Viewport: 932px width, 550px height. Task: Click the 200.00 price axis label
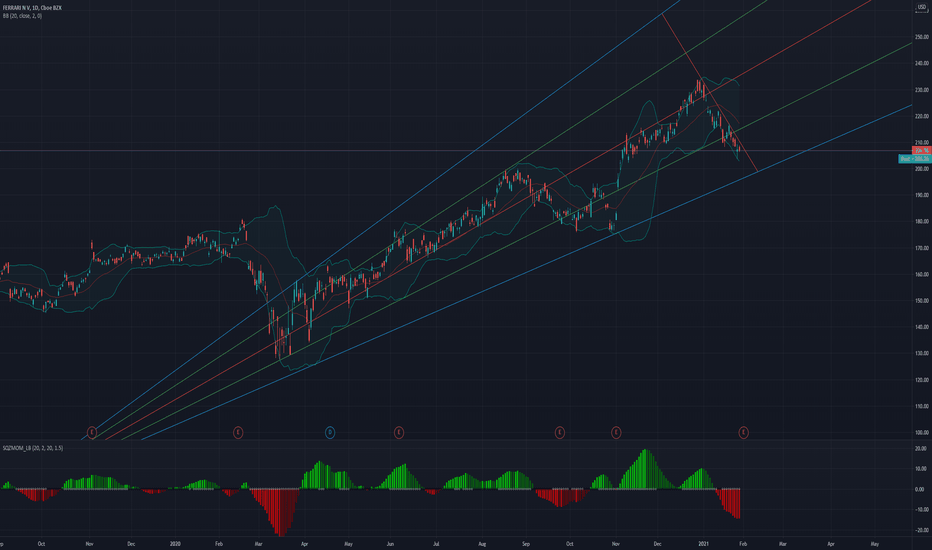click(921, 169)
